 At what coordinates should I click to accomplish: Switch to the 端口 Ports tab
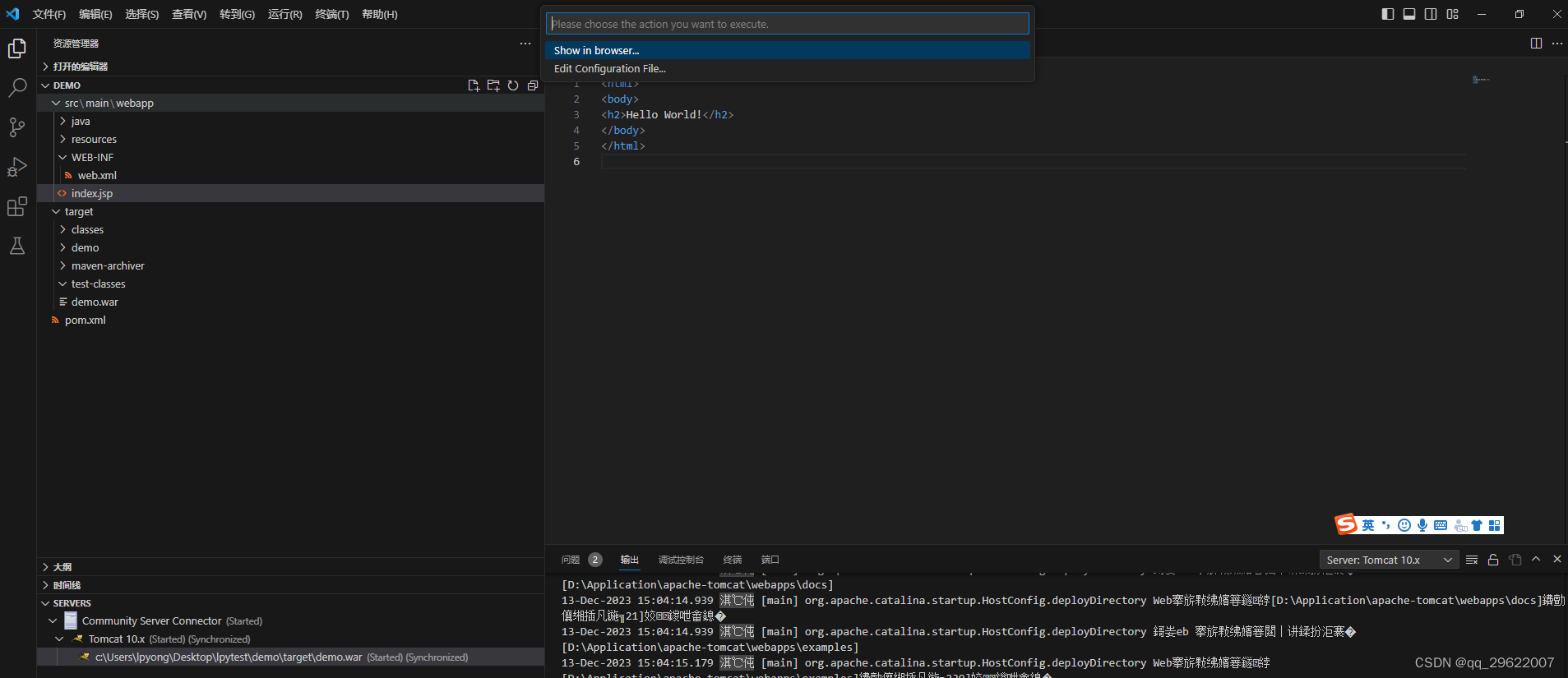(770, 560)
